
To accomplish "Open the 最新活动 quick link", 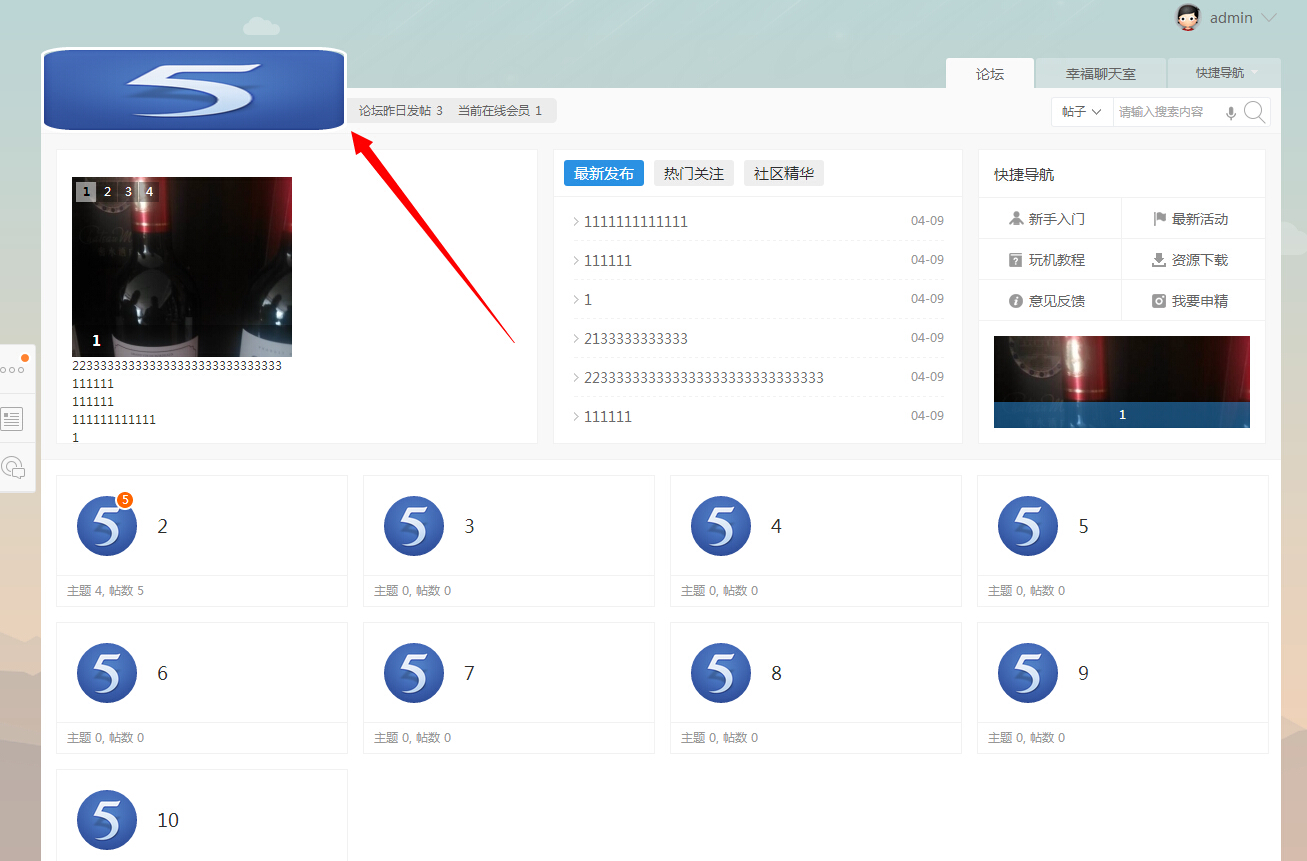I will click(x=1200, y=219).
